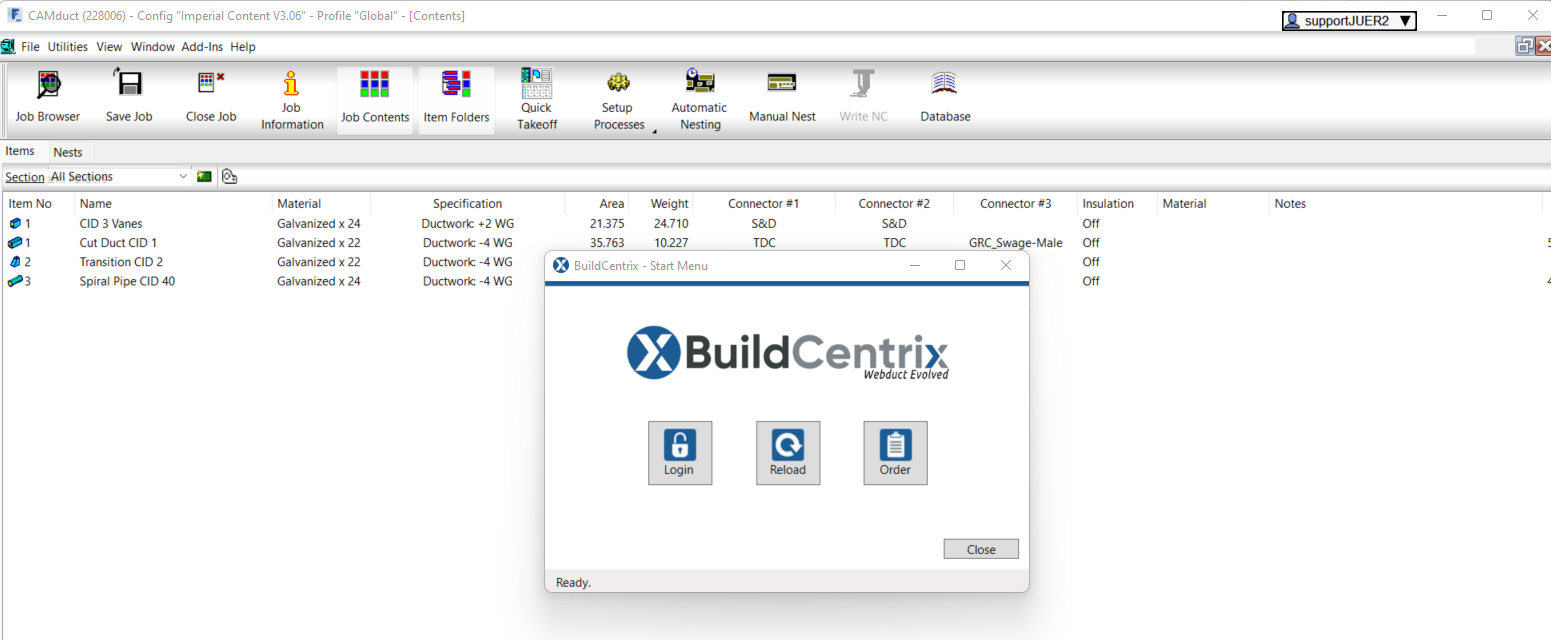Click the Order button in BuildCentrix
The width and height of the screenshot is (1551, 640).
coord(895,452)
